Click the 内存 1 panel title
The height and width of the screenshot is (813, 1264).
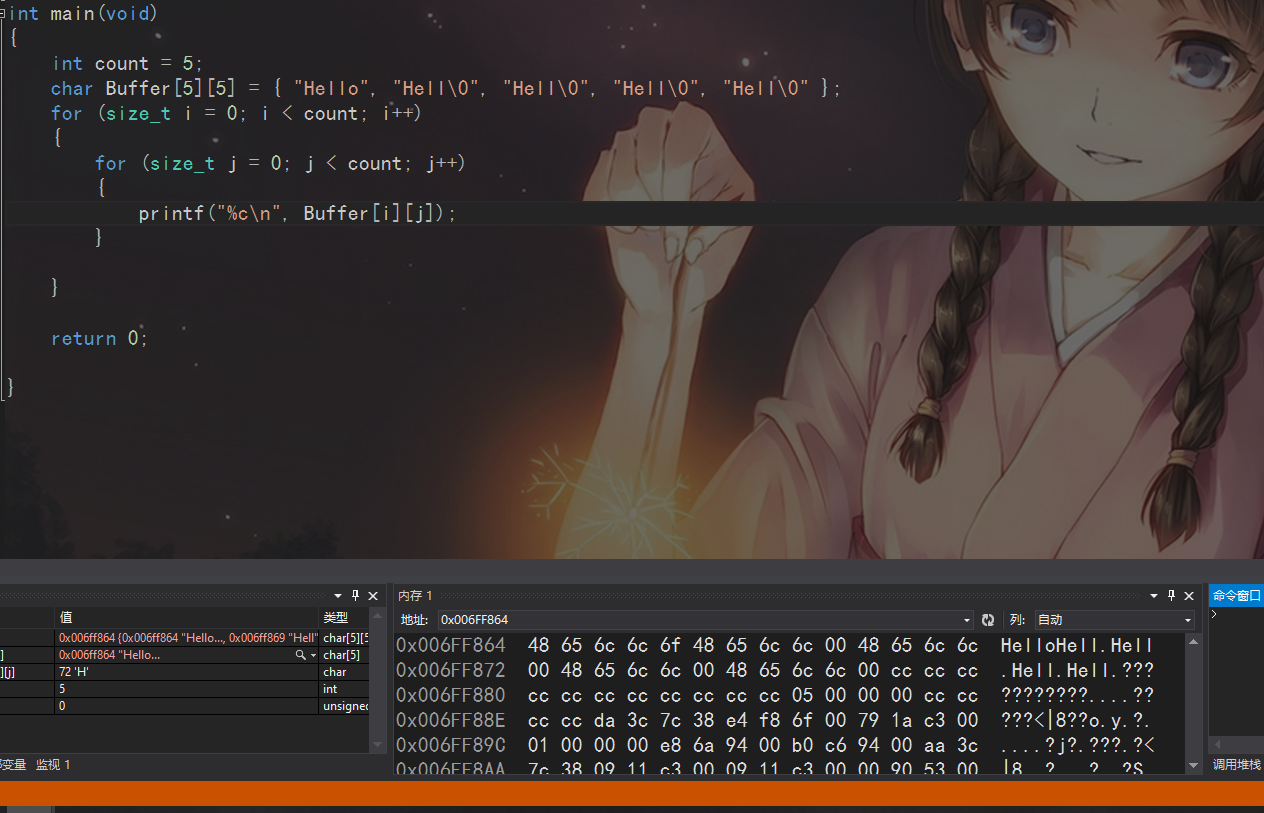(415, 596)
